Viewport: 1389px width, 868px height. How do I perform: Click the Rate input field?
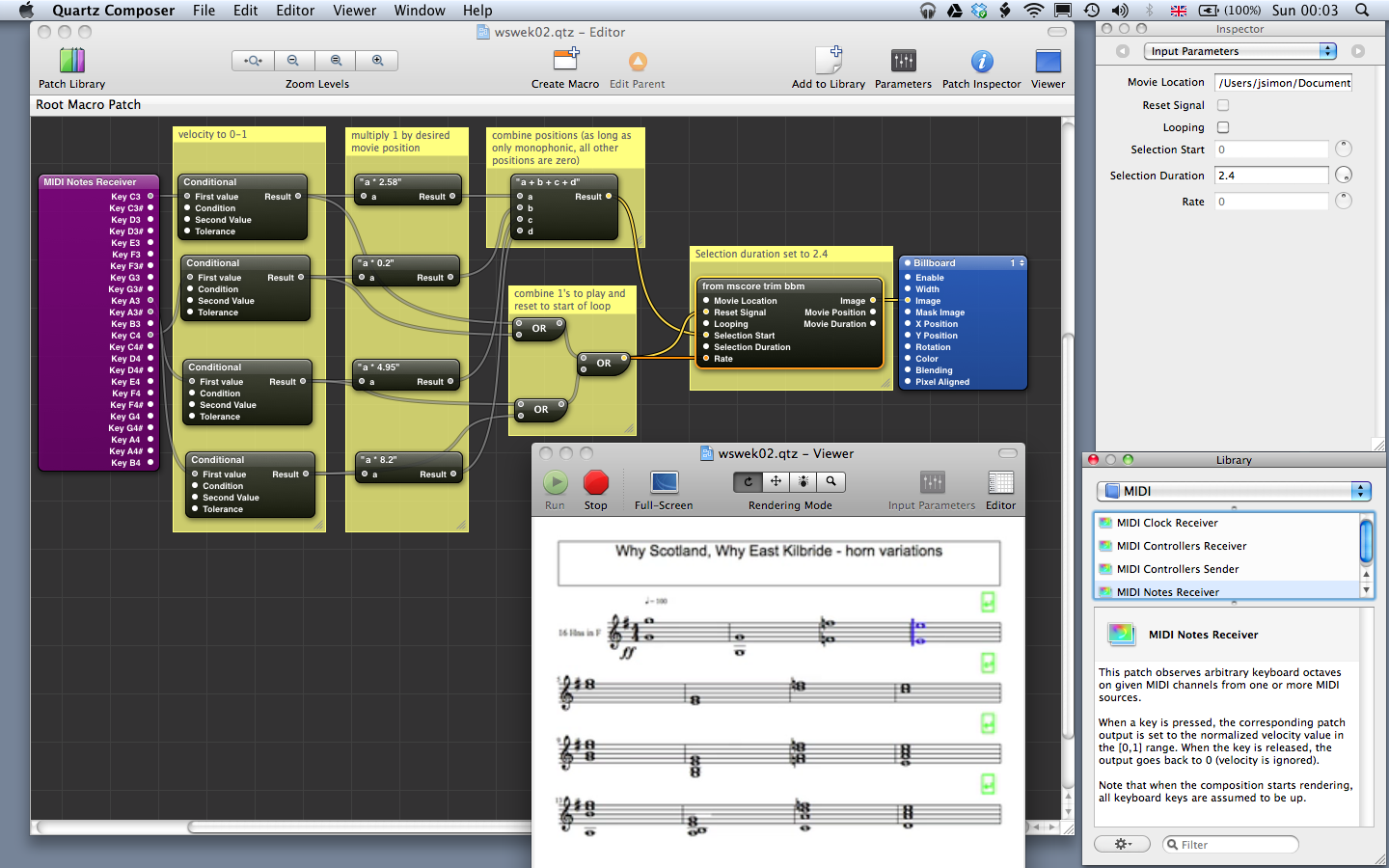[1271, 202]
